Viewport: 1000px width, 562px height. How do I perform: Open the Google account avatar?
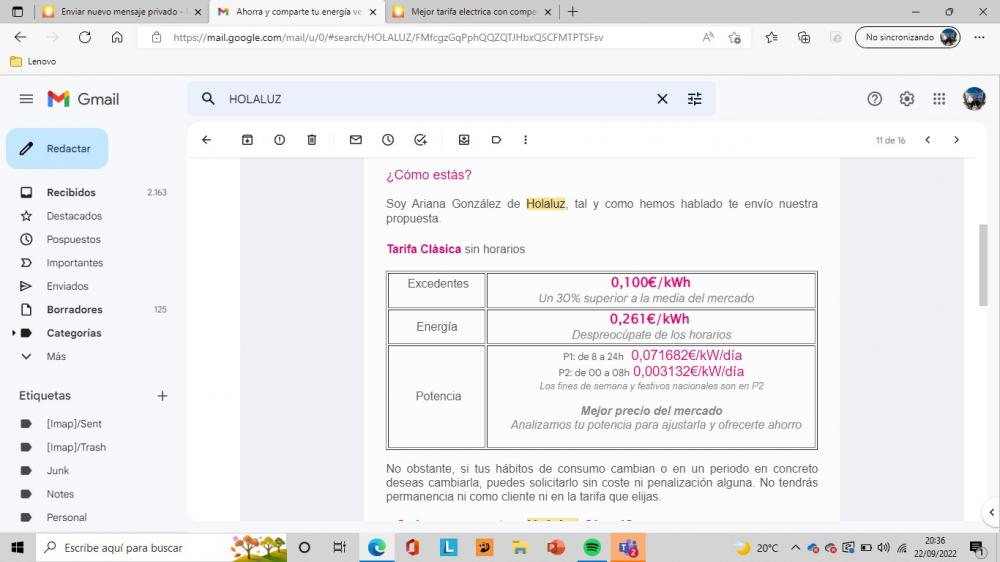point(974,99)
